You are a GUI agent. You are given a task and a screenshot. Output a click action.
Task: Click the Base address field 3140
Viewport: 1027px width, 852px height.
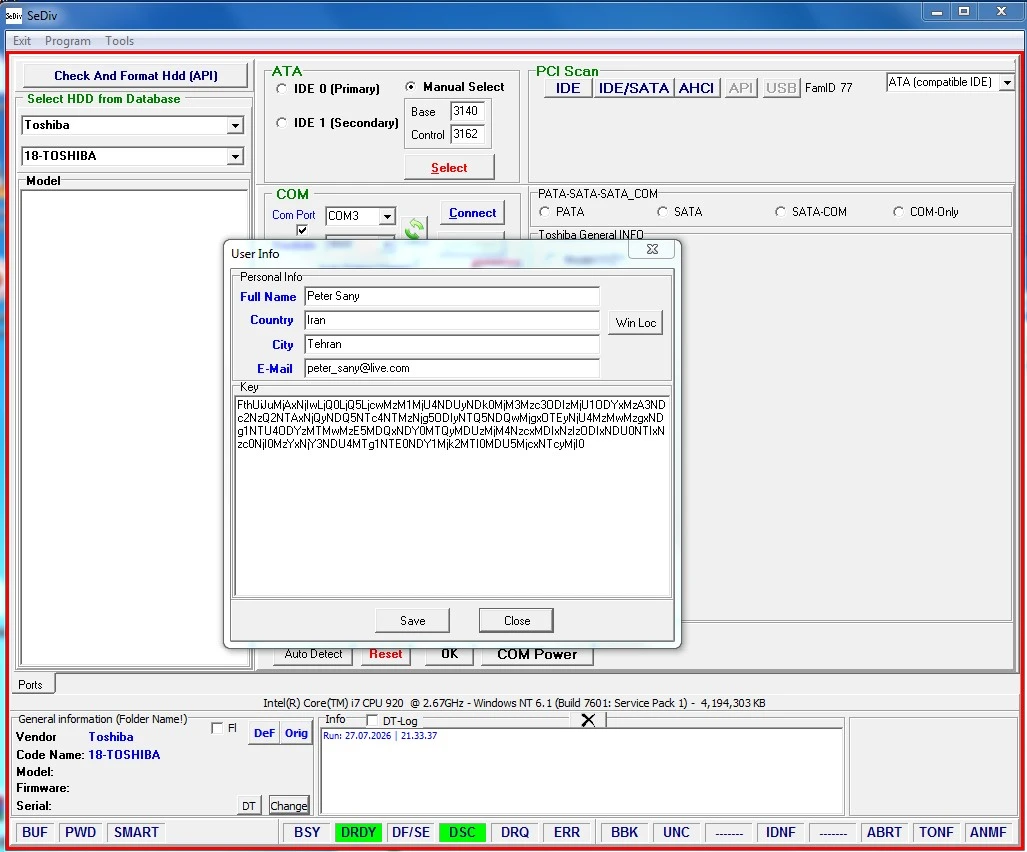point(468,111)
